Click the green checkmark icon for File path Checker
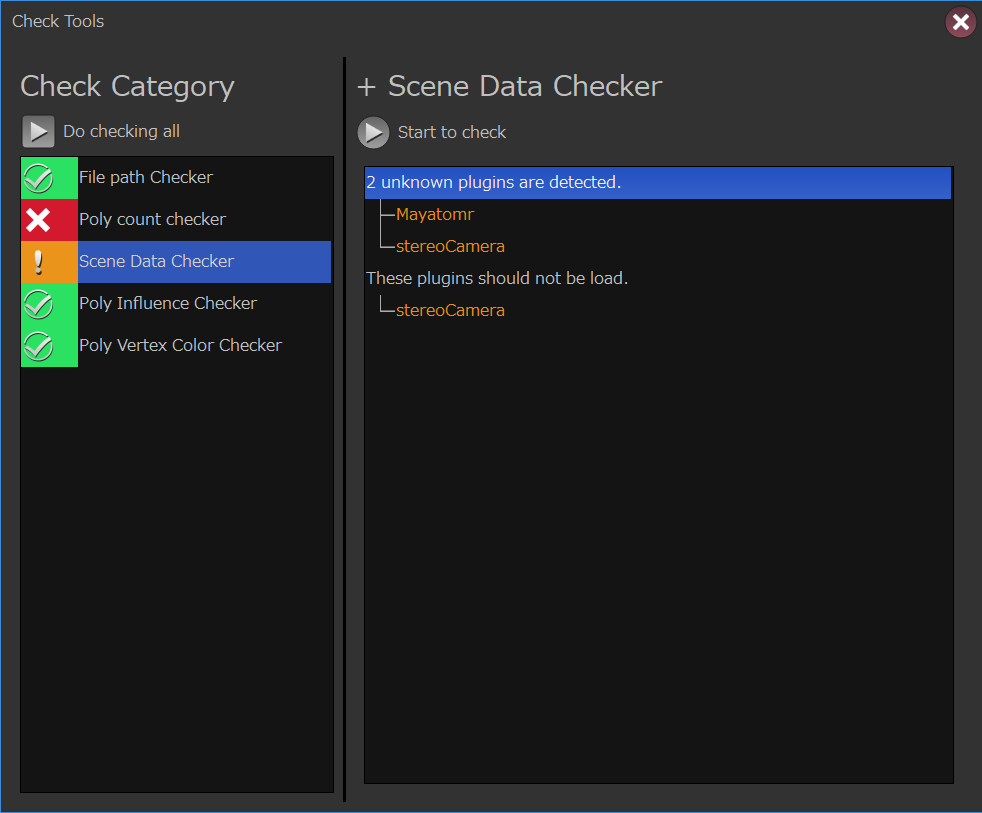982x813 pixels. coord(39,178)
